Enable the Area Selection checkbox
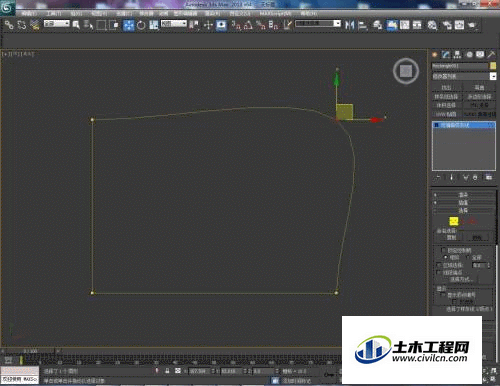The height and width of the screenshot is (386, 500). pos(439,265)
